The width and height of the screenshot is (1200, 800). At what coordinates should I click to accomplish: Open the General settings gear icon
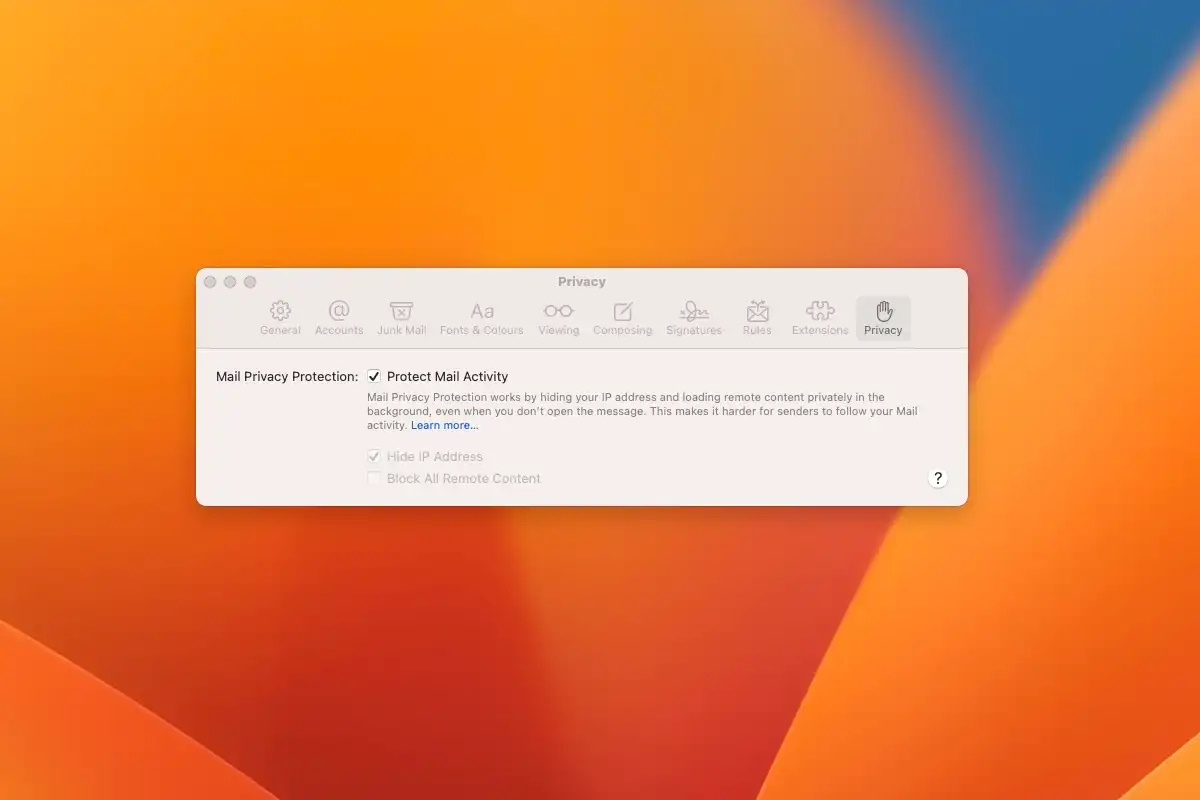280,311
